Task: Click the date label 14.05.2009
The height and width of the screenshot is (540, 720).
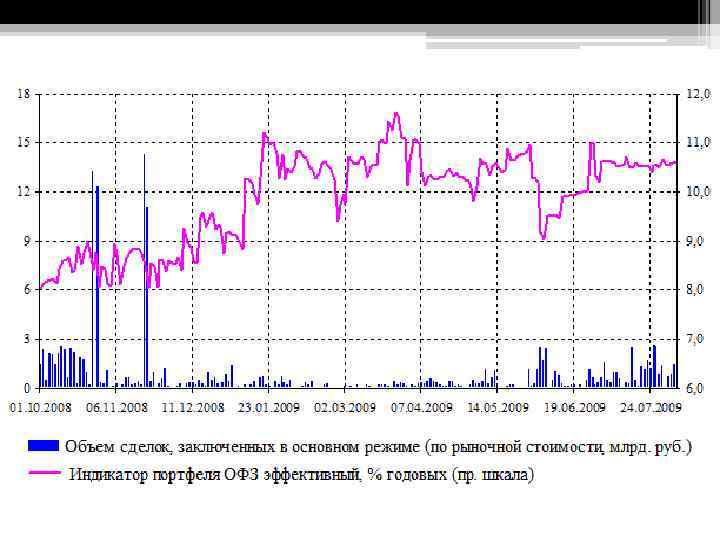Action: pos(497,407)
